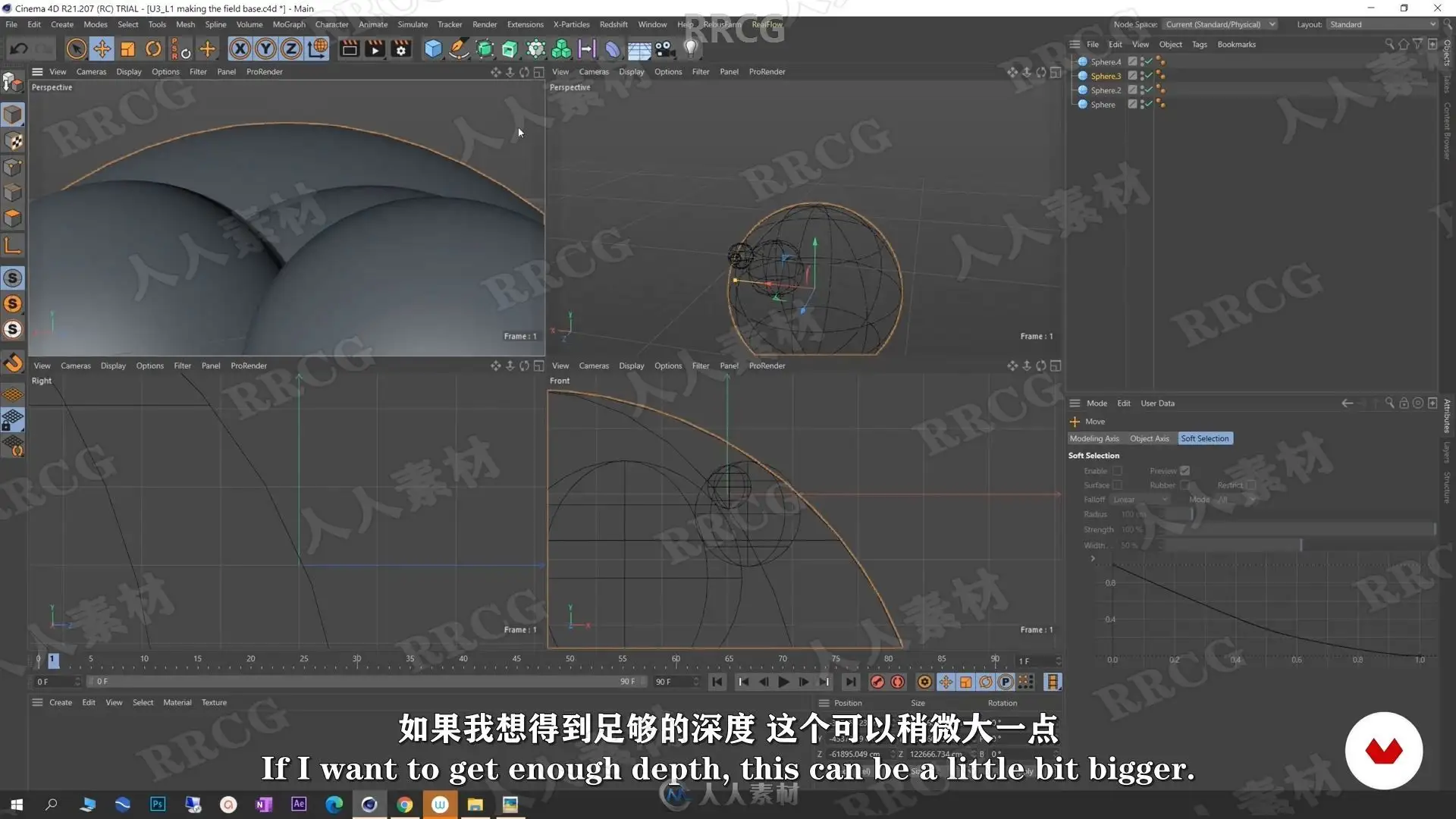Viewport: 1456px width, 819px height.
Task: Go back in Attribute Manager history arrow
Action: [1347, 403]
